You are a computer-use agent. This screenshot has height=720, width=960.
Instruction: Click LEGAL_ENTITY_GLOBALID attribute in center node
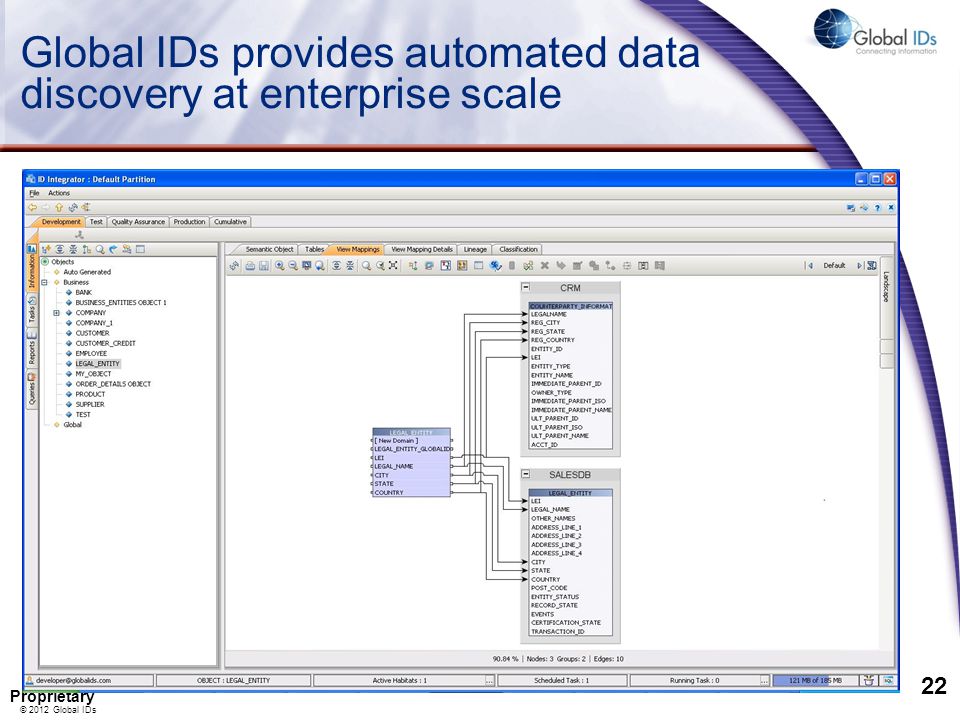click(x=413, y=449)
